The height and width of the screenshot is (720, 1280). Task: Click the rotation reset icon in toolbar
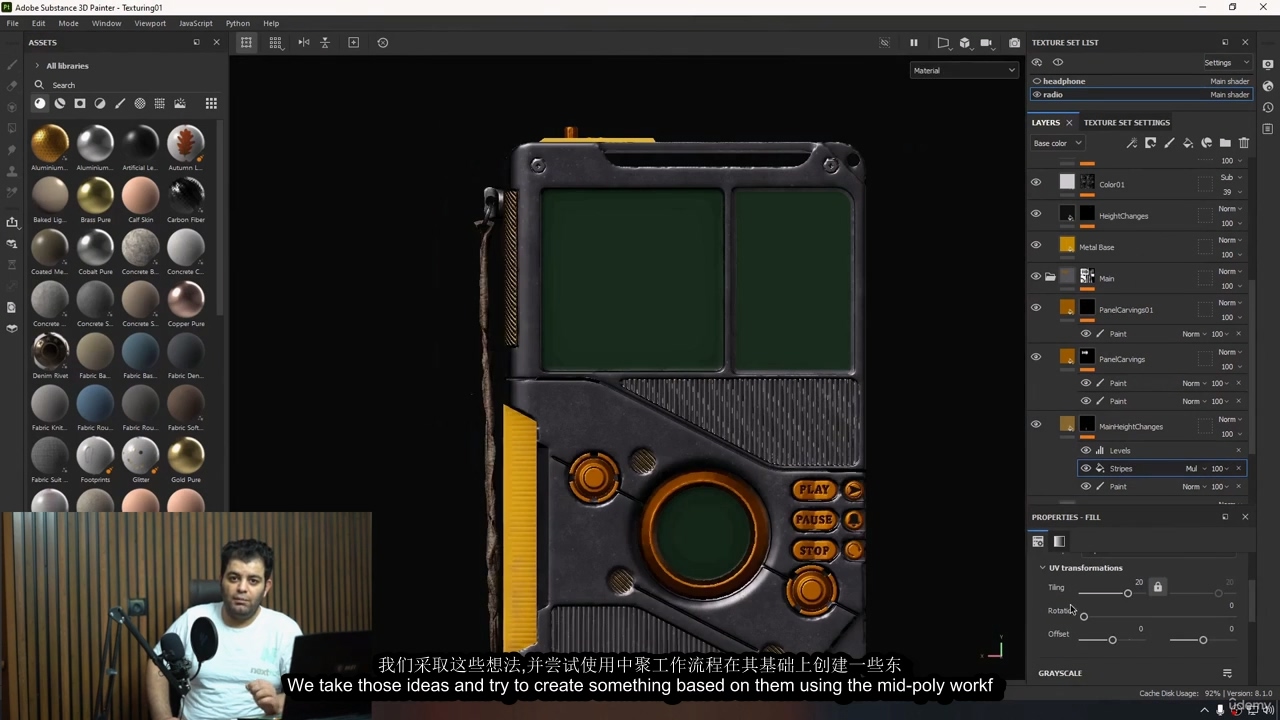click(x=383, y=42)
